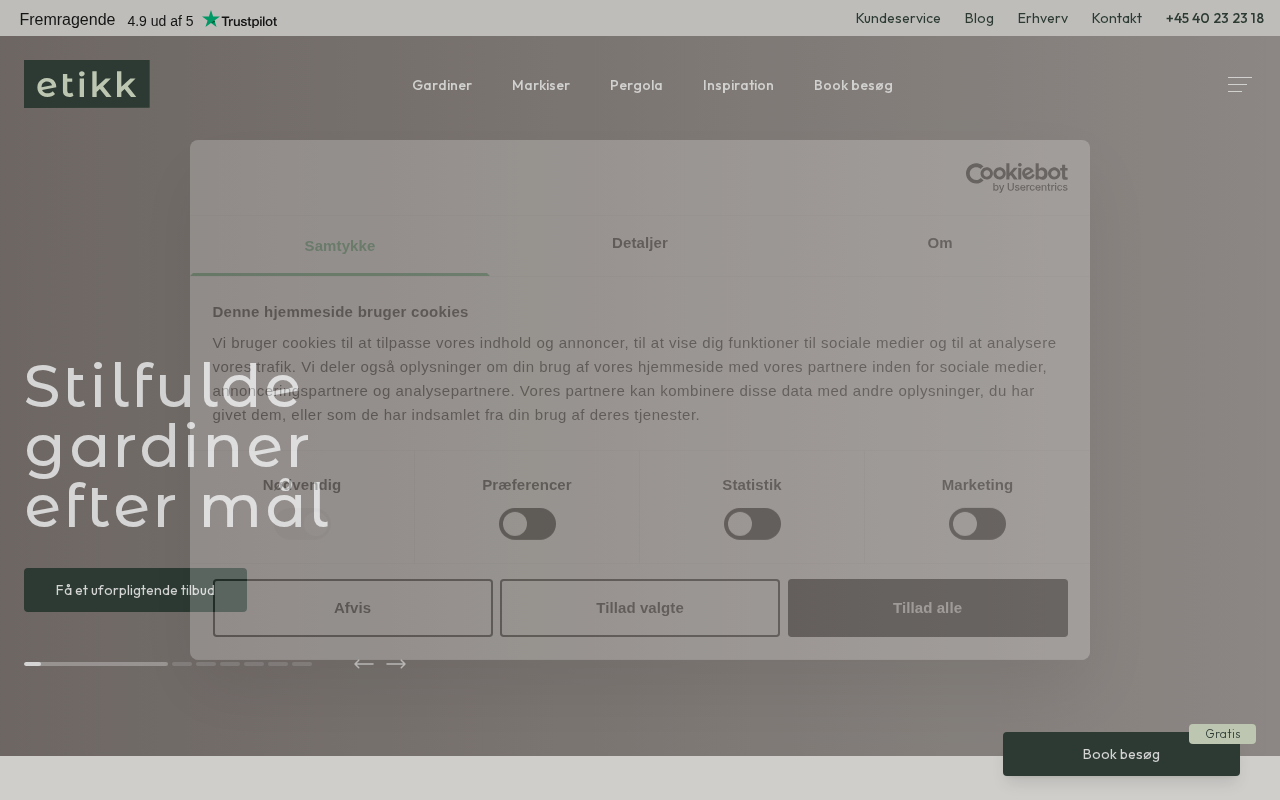Image resolution: width=1280 pixels, height=800 pixels.
Task: Open the Kontakt link
Action: 1117,18
